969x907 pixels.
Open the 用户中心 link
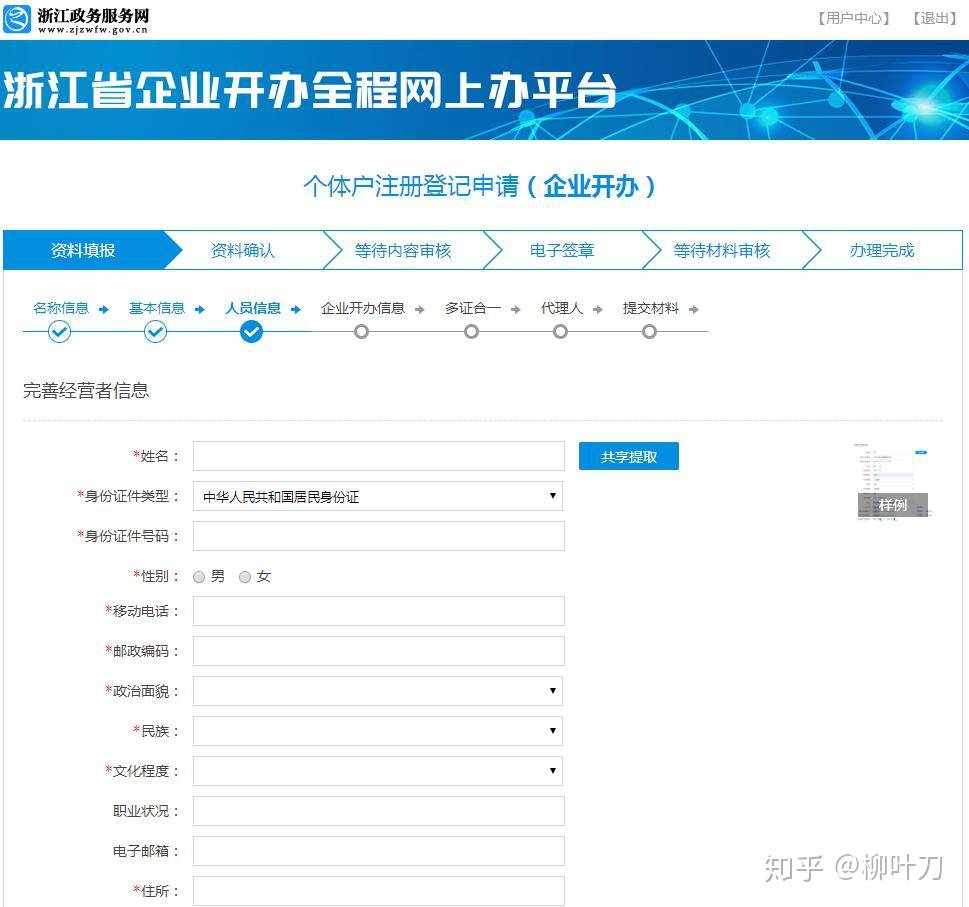(x=852, y=15)
